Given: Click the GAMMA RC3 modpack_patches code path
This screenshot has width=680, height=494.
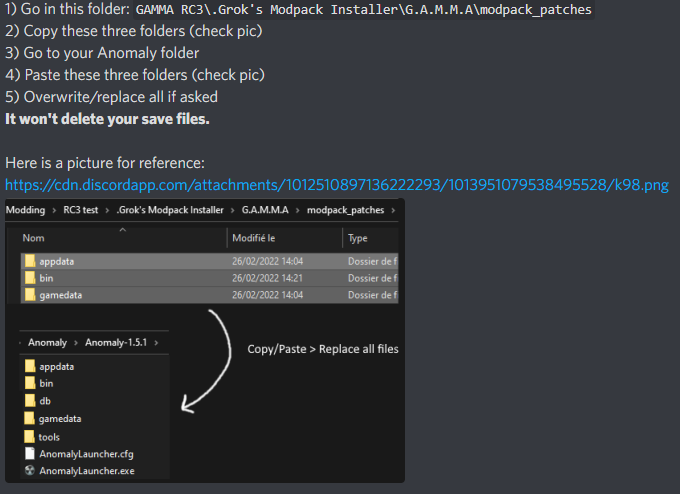Looking at the screenshot, I should (x=363, y=10).
